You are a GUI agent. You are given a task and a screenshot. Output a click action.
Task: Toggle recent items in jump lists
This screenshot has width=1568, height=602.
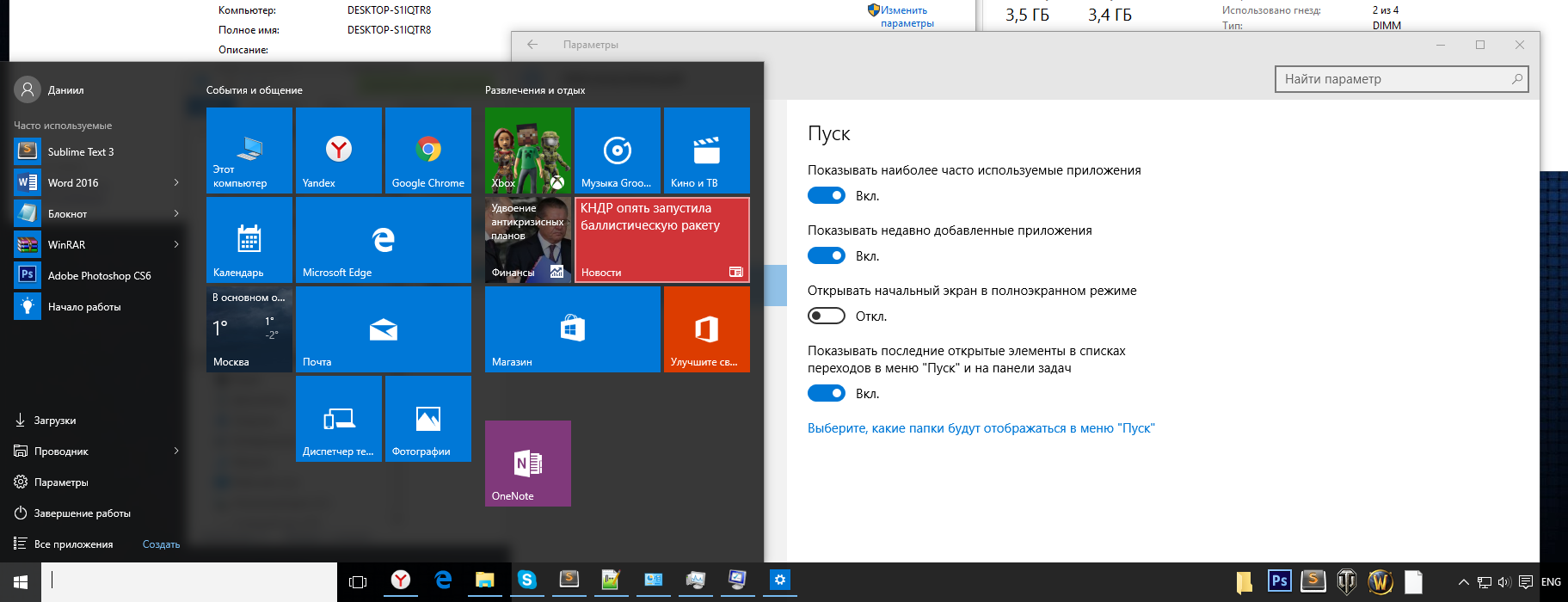click(x=827, y=394)
